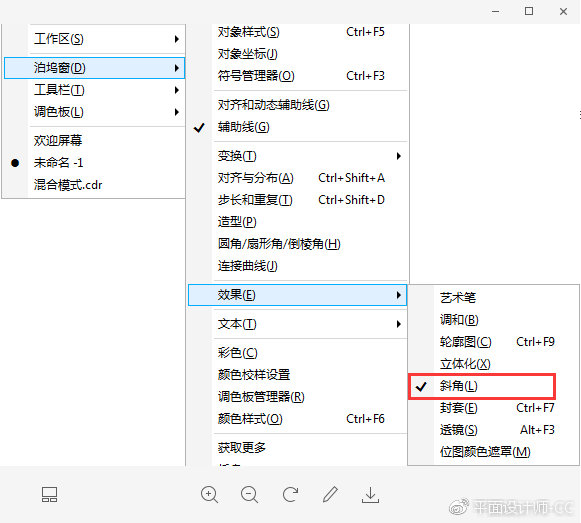Open 对象样式(S) docker
The width and height of the screenshot is (581, 523).
pos(298,32)
